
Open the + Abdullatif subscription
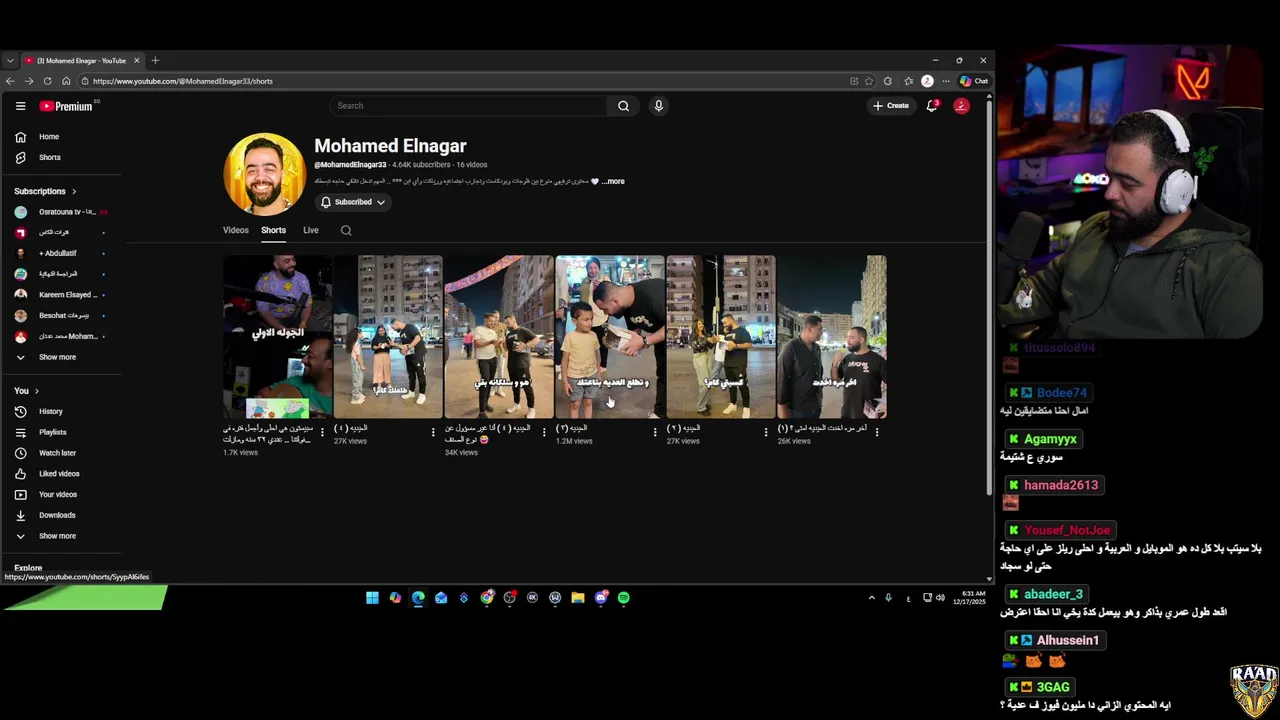(60, 253)
